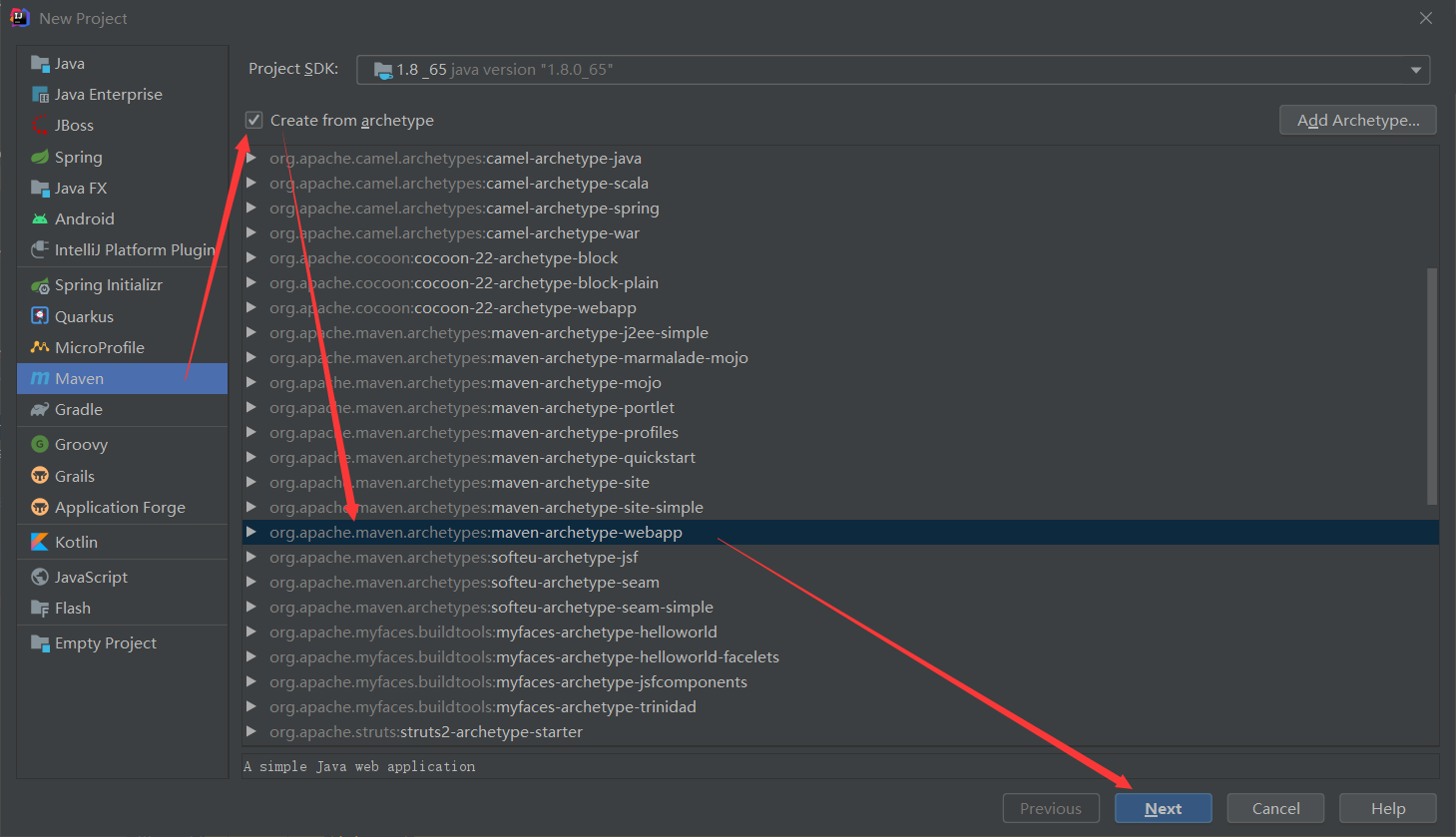Select myfaces-archetype-helloworld-facelets row
1456x837 pixels.
tap(840, 656)
